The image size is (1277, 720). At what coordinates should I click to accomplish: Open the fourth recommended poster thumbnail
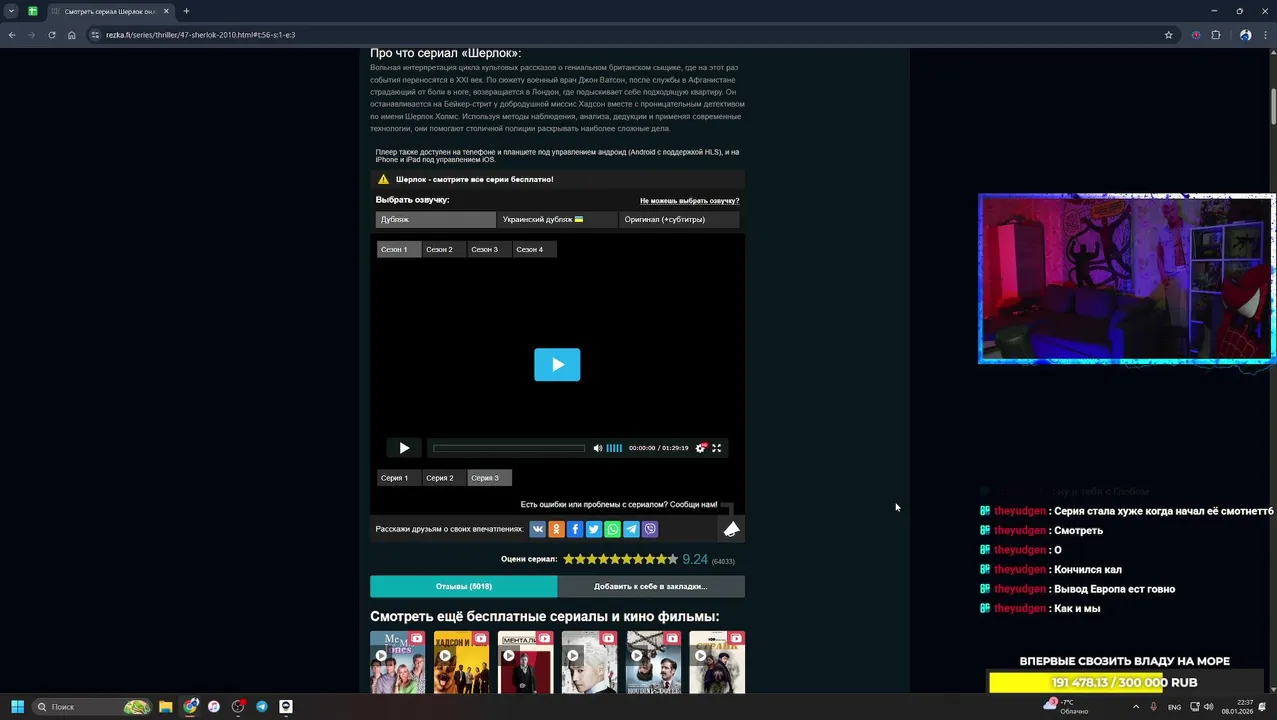589,662
